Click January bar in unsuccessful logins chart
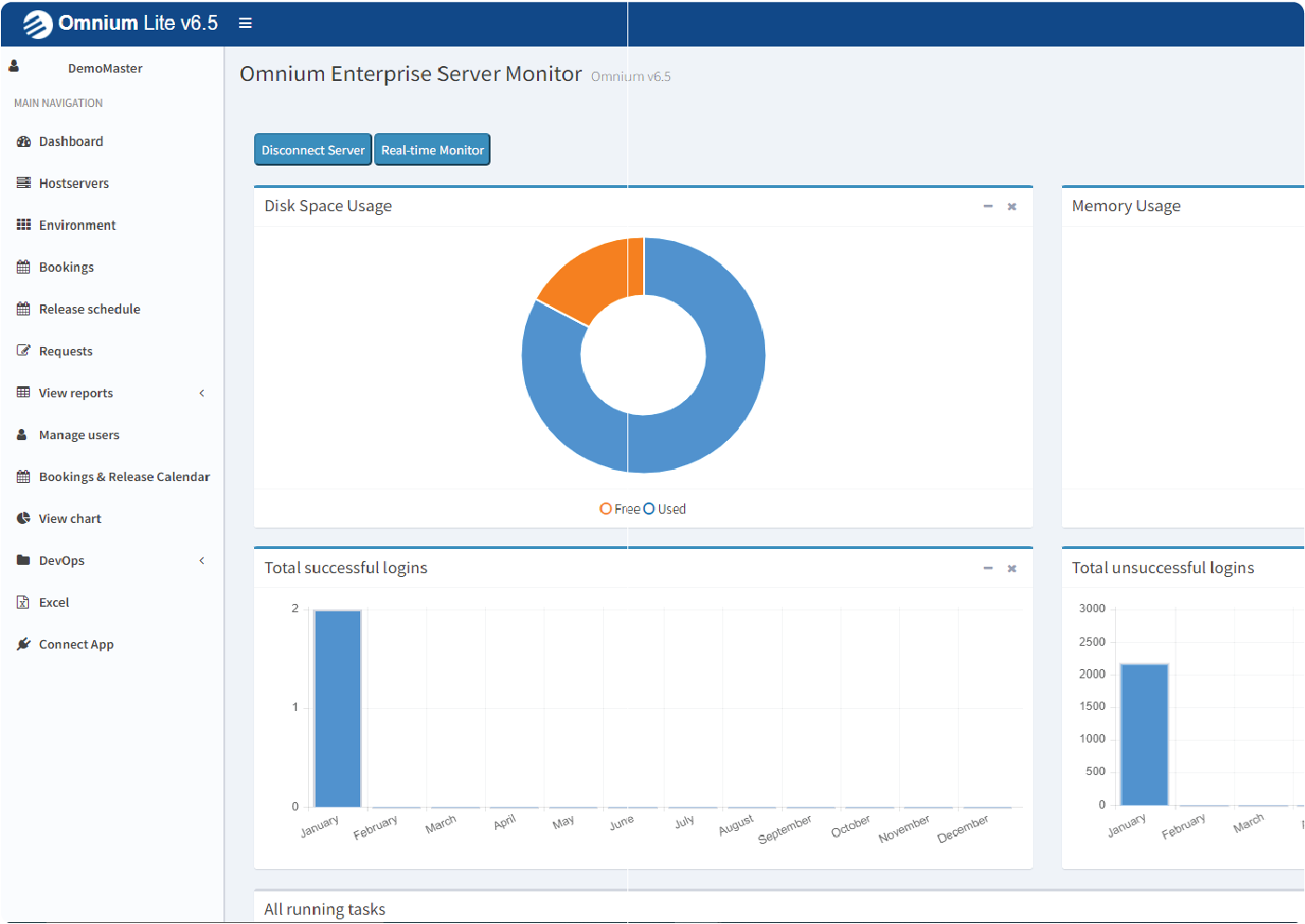The width and height of the screenshot is (1305, 924). pos(1144,734)
